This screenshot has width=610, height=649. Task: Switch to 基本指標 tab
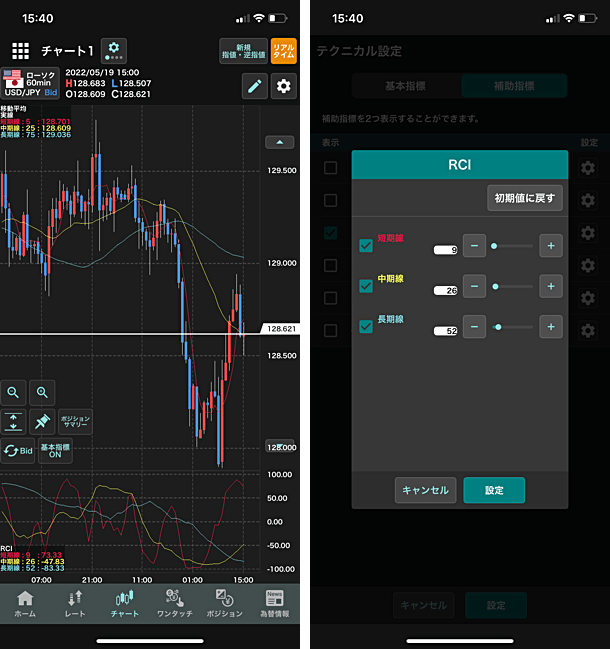click(406, 86)
